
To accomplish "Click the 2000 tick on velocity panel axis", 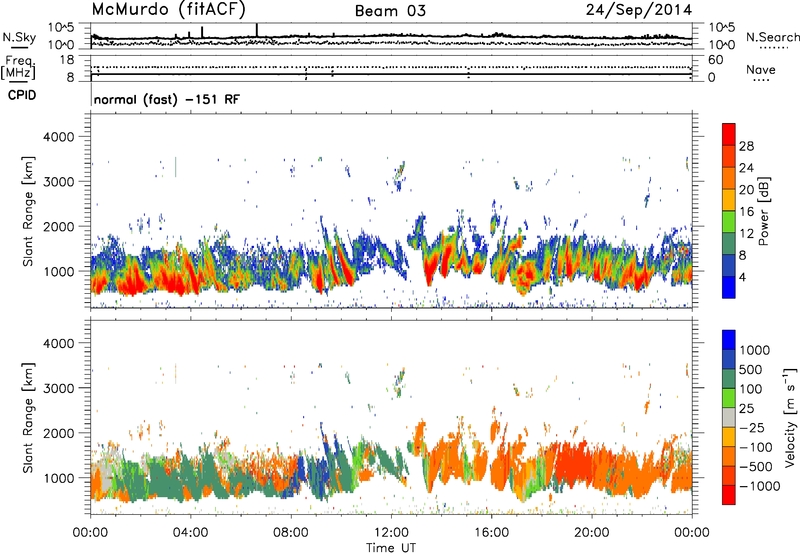I will coord(59,433).
